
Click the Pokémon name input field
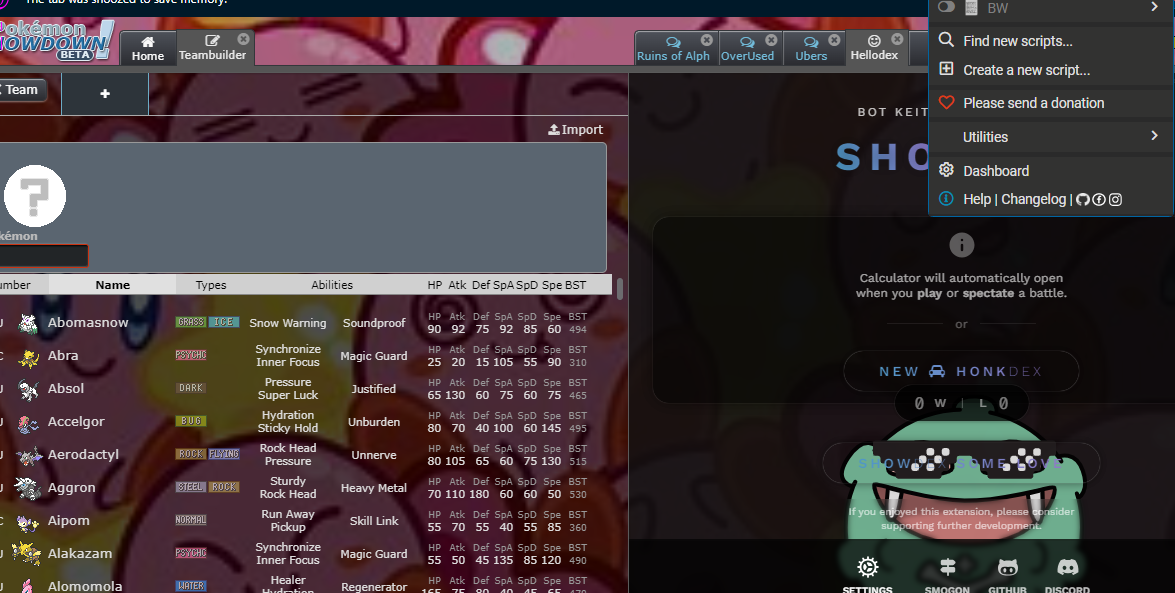pos(43,256)
